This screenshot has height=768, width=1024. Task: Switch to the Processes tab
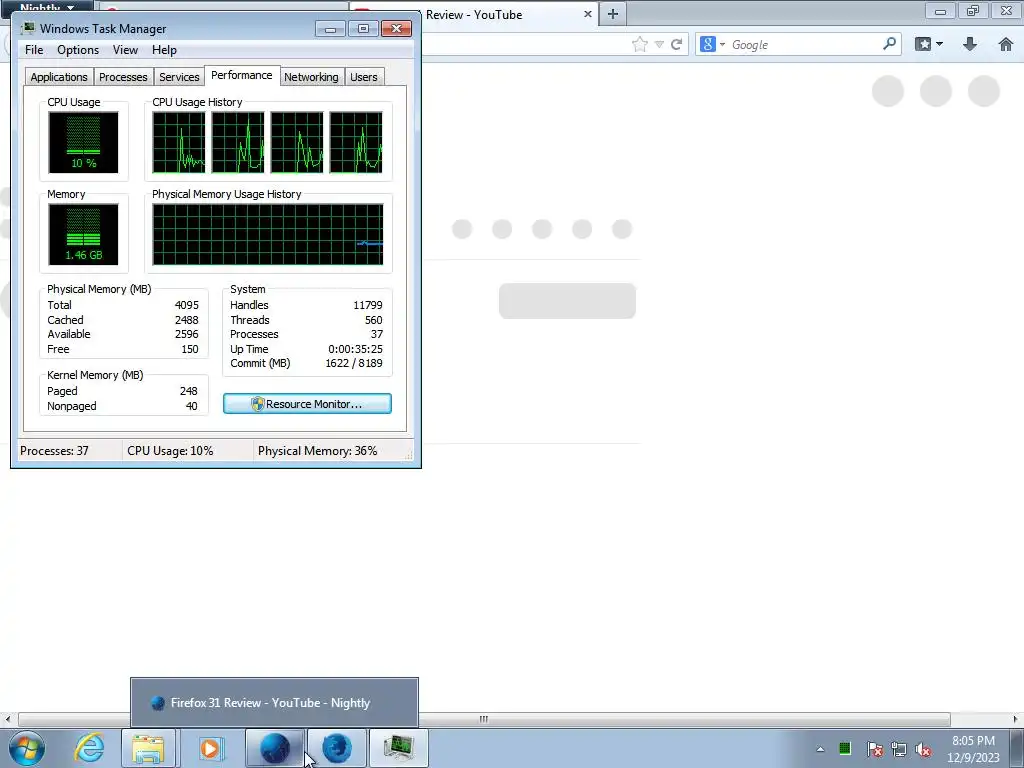(x=123, y=77)
